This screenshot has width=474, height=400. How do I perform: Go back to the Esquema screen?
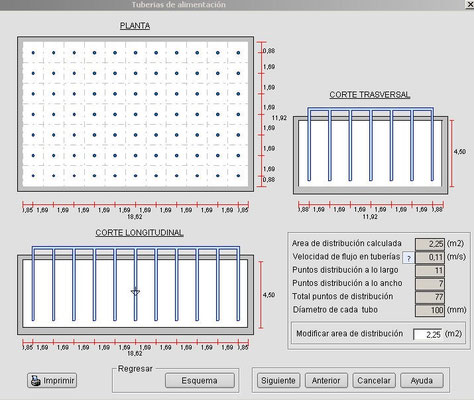coord(200,380)
